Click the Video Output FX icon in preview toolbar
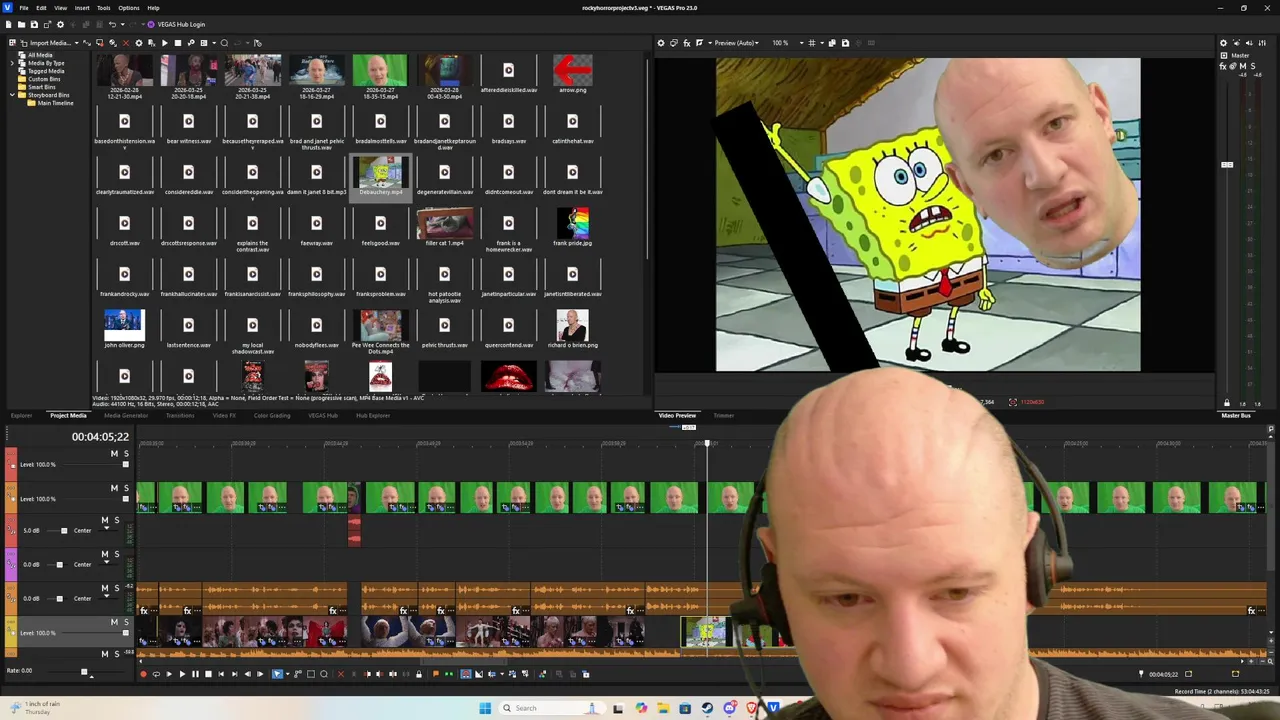 pos(686,43)
